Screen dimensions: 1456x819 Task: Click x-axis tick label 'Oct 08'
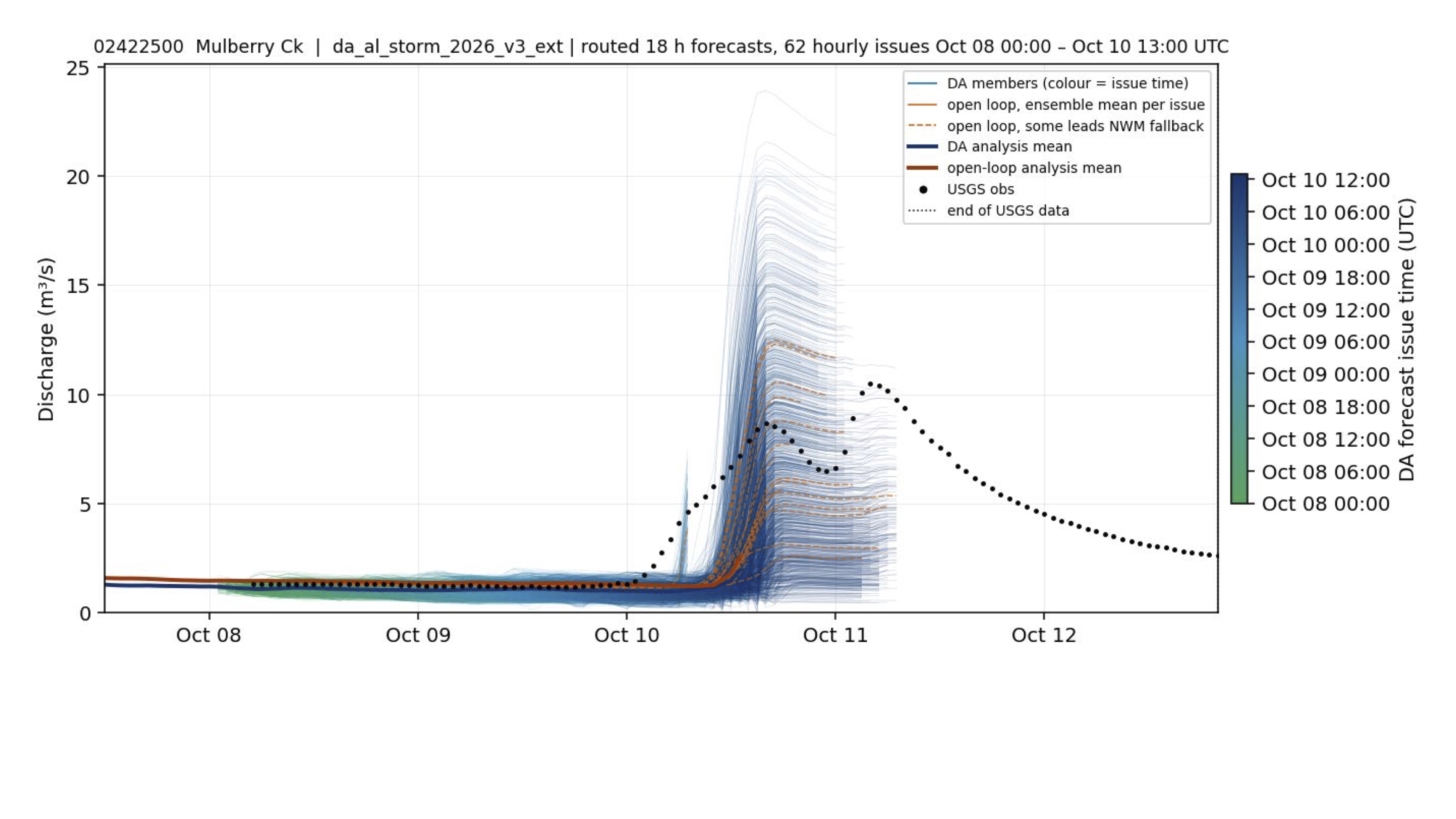coord(208,635)
